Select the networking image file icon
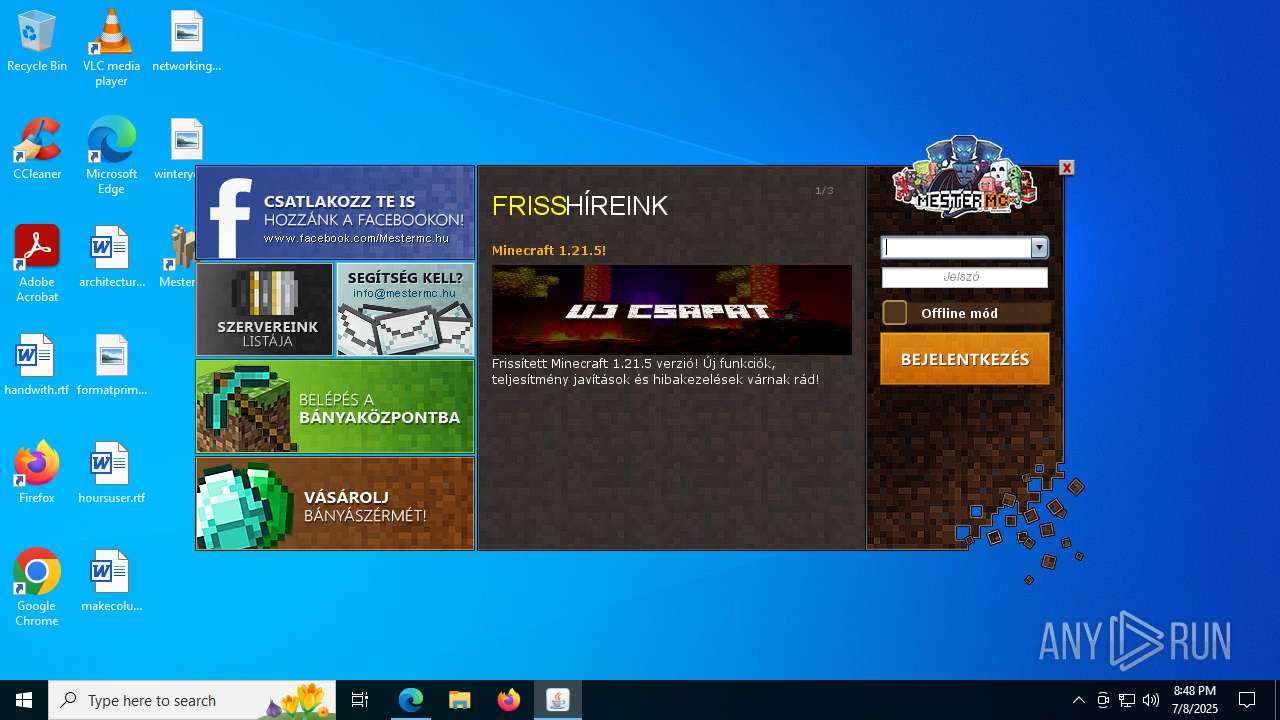Screen dimensions: 1280x720 point(187,42)
